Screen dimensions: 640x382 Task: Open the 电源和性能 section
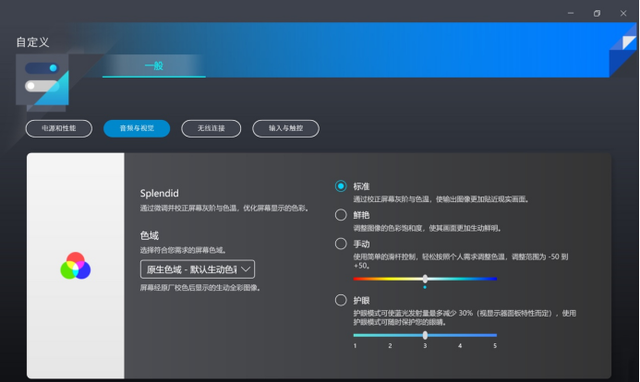[x=59, y=129]
